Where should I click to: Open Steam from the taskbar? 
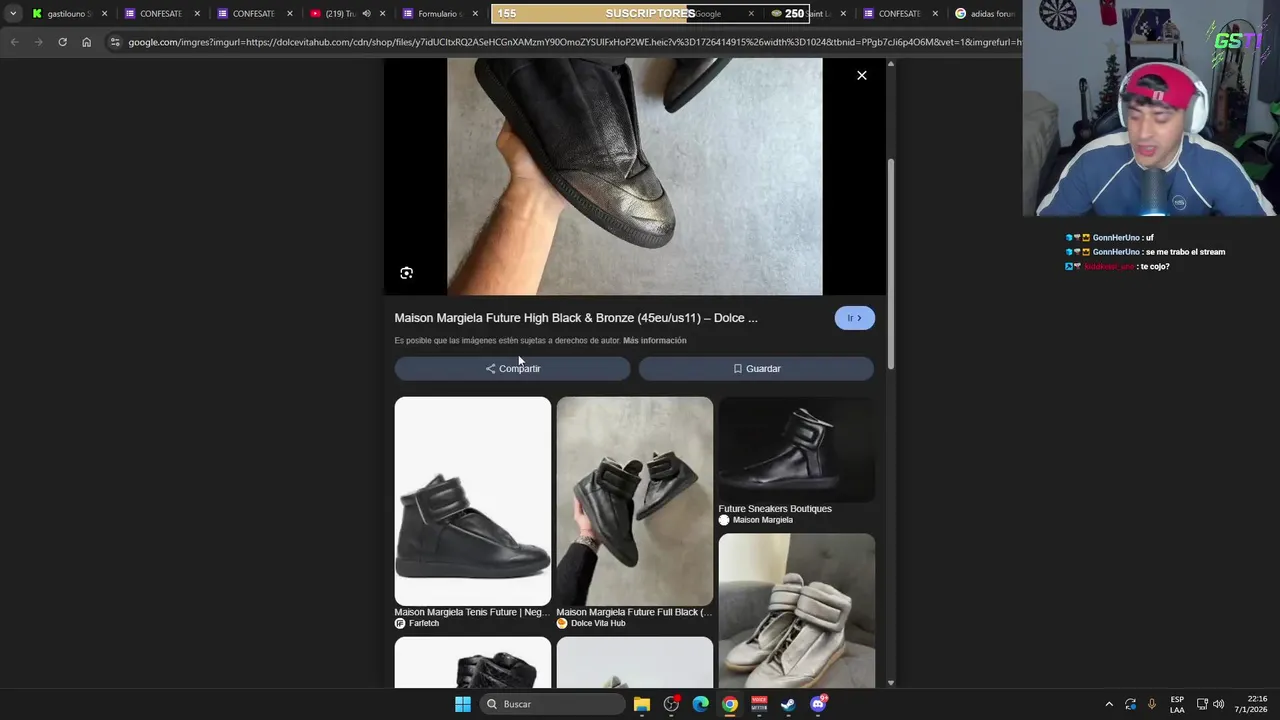click(x=788, y=704)
